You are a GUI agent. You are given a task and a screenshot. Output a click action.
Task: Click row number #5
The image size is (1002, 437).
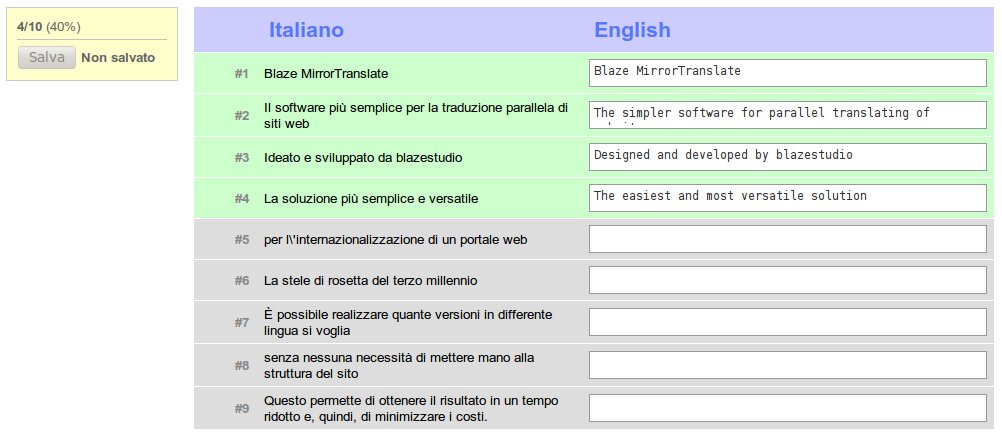(x=241, y=240)
